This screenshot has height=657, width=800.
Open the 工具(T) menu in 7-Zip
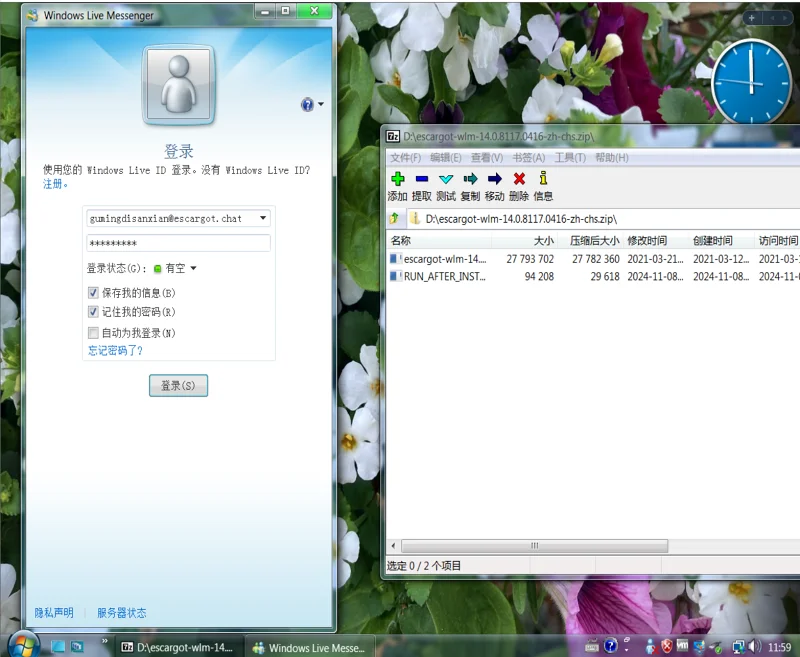pyautogui.click(x=570, y=158)
